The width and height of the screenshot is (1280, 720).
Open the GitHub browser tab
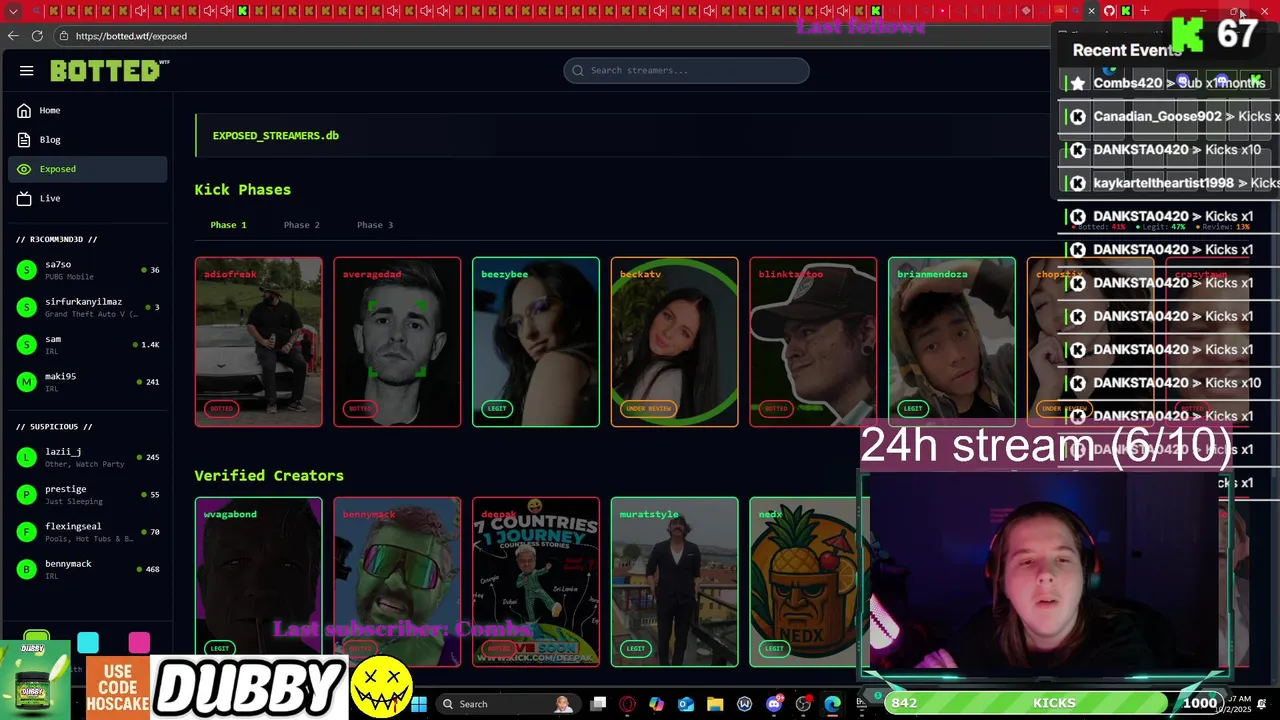1109,11
